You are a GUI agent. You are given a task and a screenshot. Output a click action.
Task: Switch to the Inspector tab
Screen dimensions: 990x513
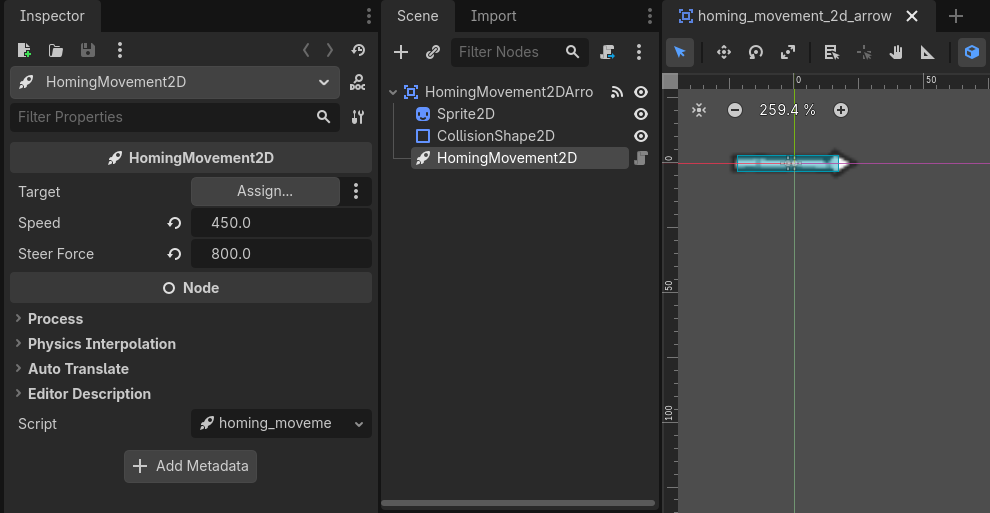(x=52, y=16)
